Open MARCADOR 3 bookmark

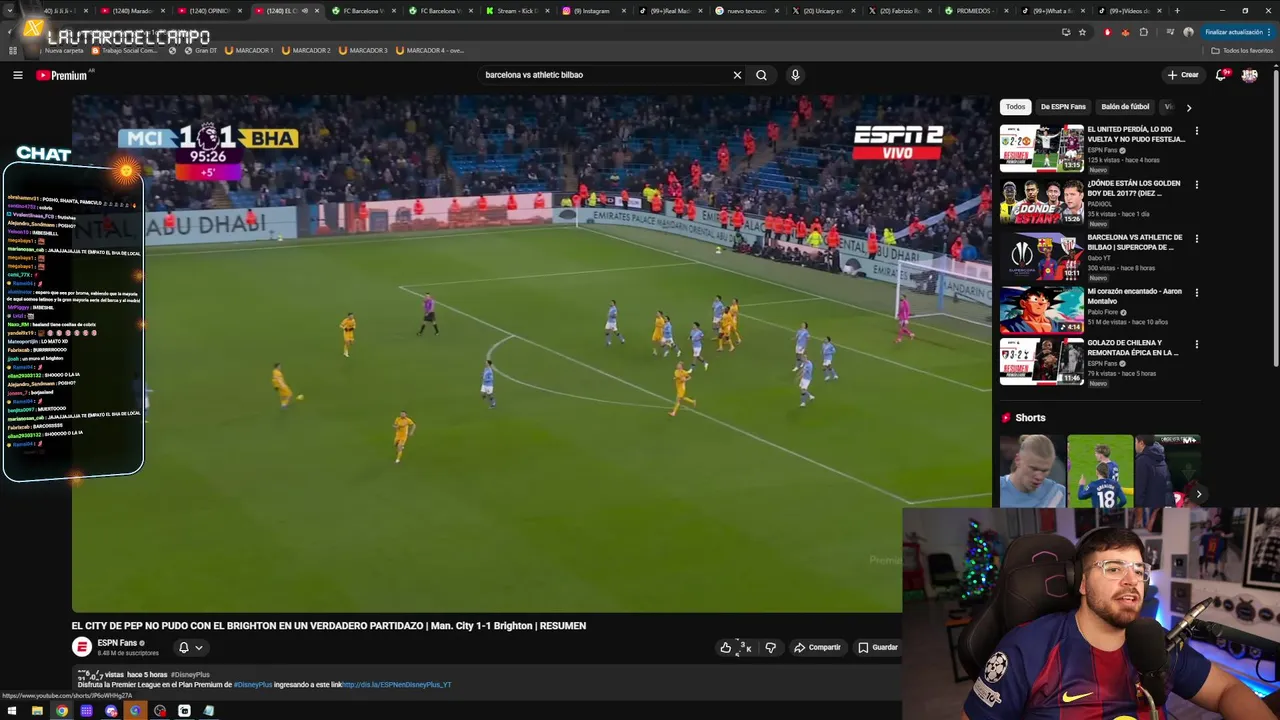coord(363,50)
